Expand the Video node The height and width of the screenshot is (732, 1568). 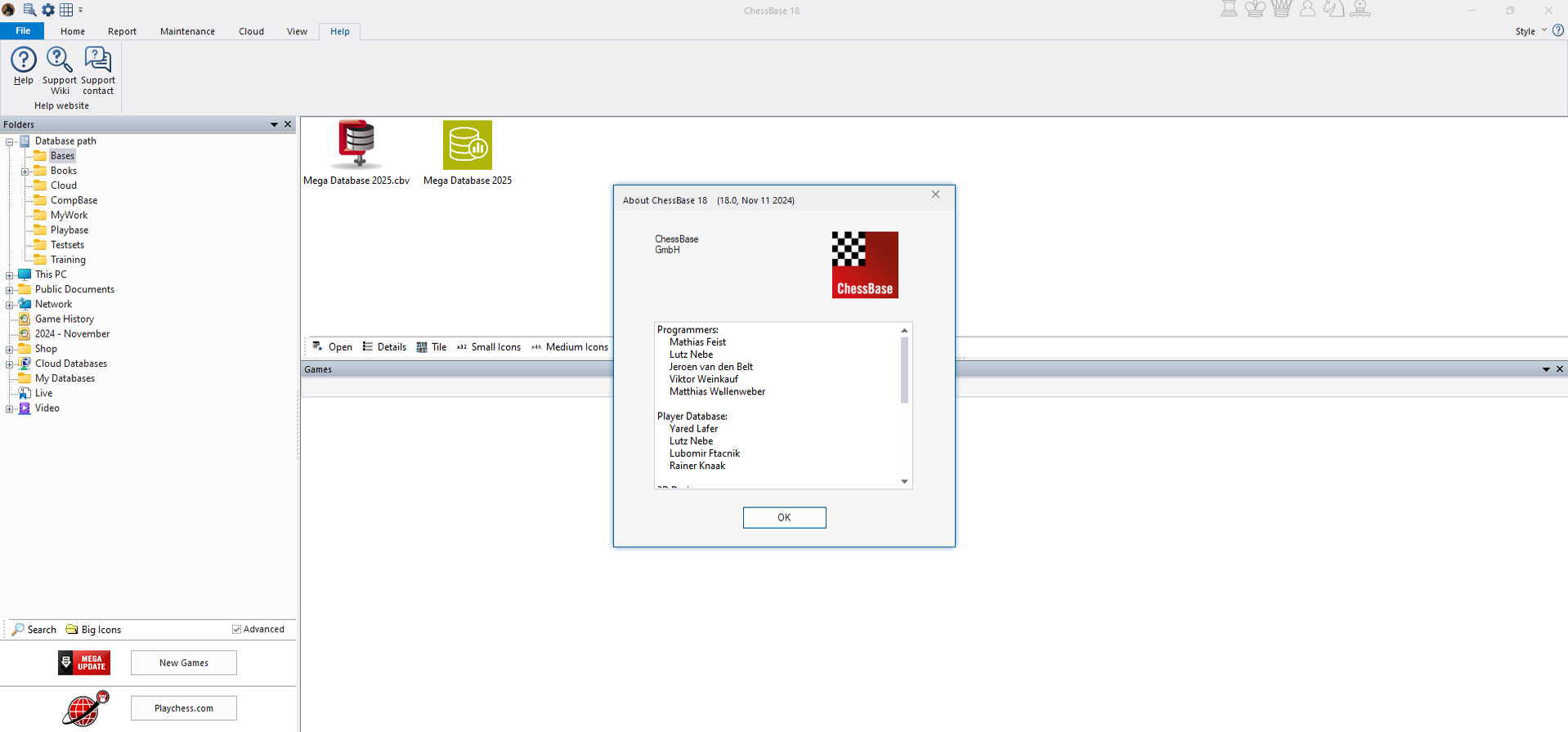coord(10,409)
